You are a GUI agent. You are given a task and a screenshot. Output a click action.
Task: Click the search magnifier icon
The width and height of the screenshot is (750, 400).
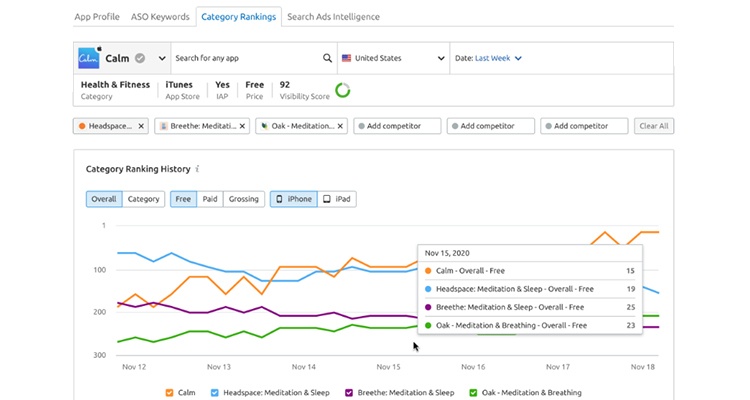327,58
